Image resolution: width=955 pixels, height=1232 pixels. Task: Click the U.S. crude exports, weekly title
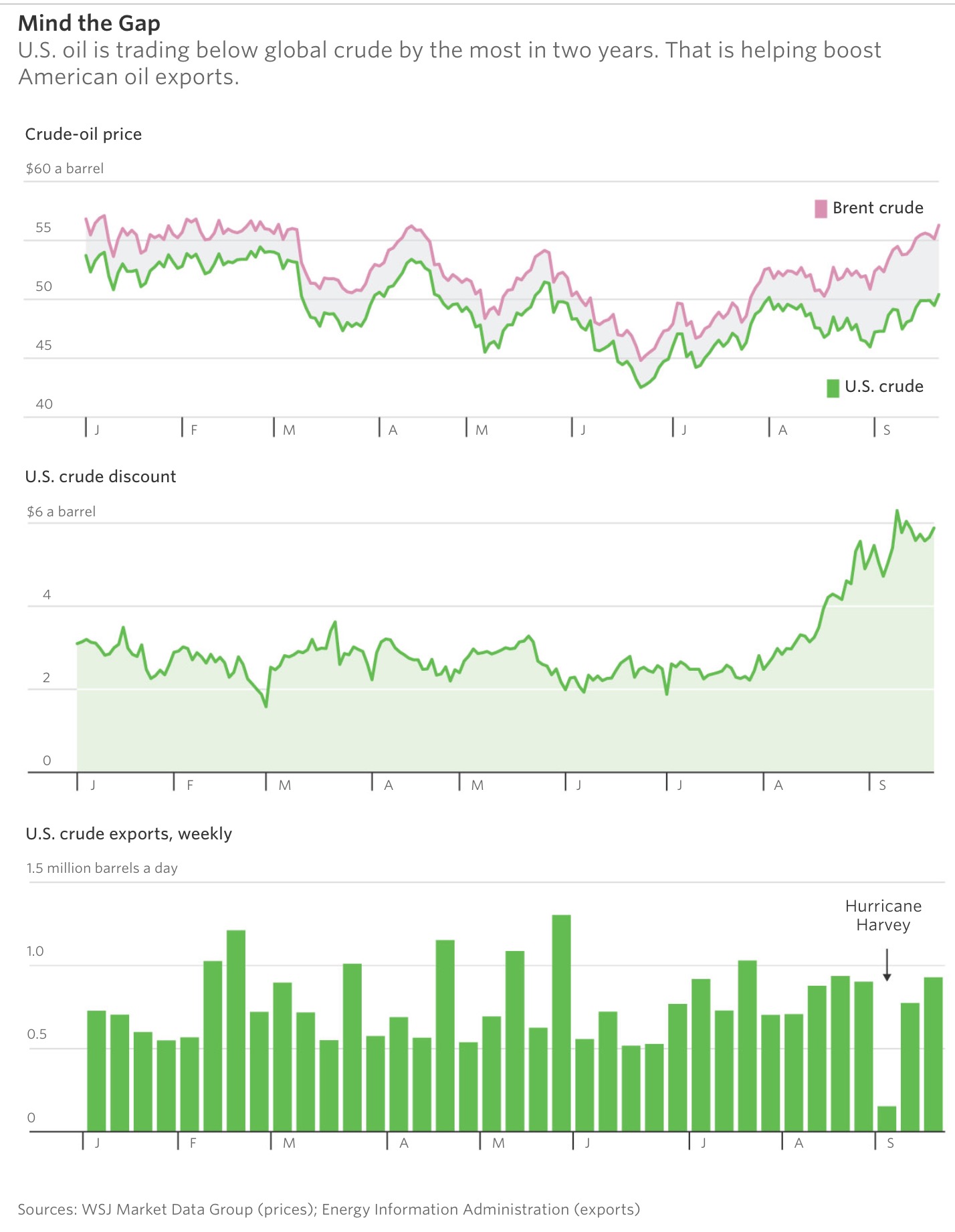[128, 834]
